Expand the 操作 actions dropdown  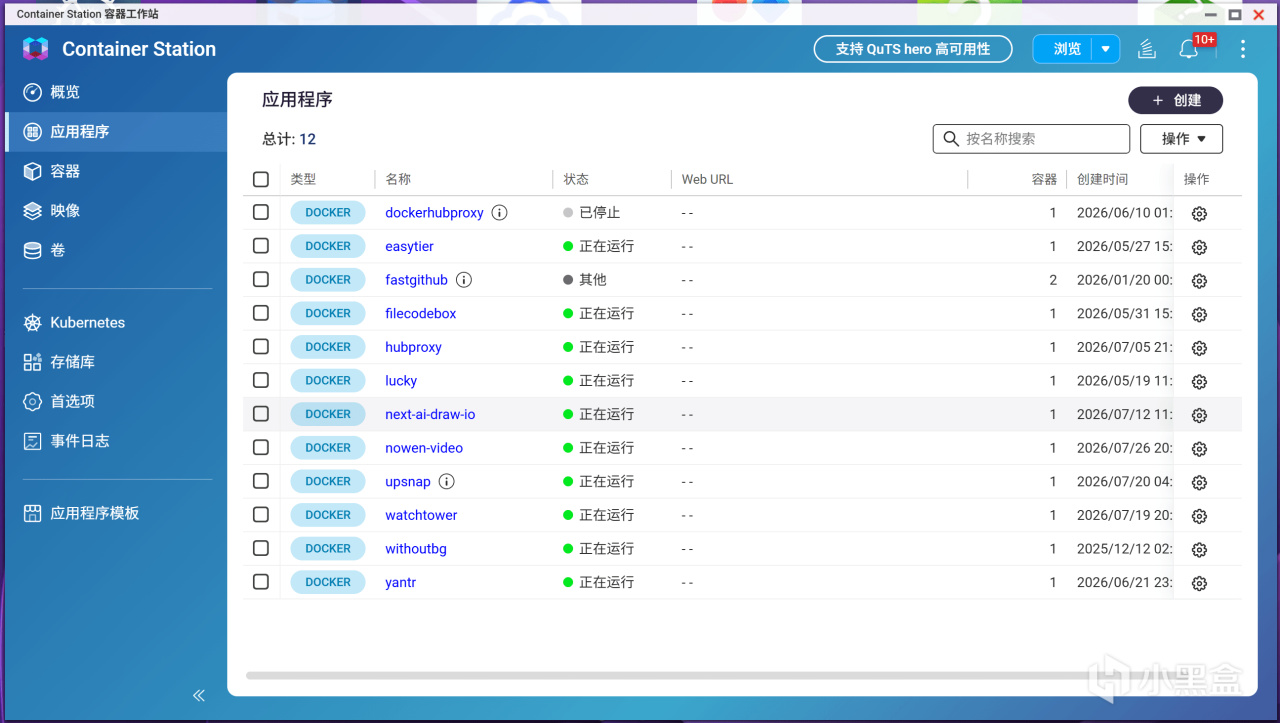point(1181,139)
